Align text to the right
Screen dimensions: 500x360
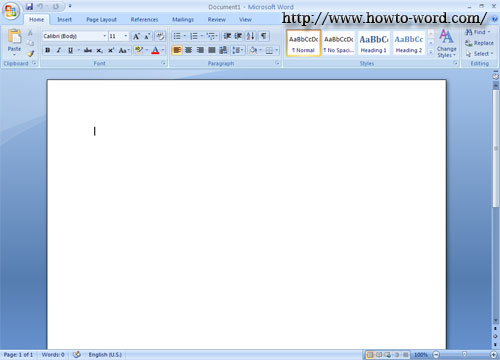[200, 50]
